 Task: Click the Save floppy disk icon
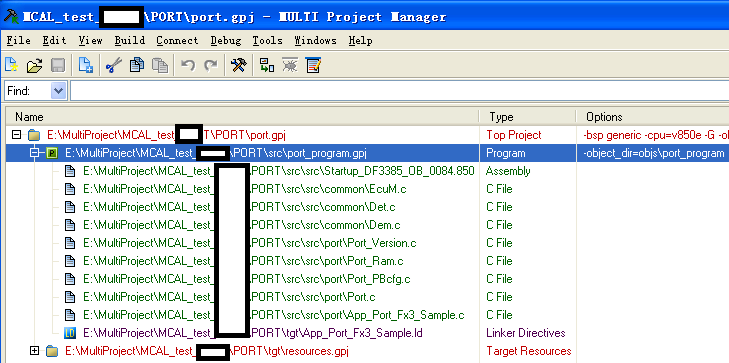[x=58, y=65]
